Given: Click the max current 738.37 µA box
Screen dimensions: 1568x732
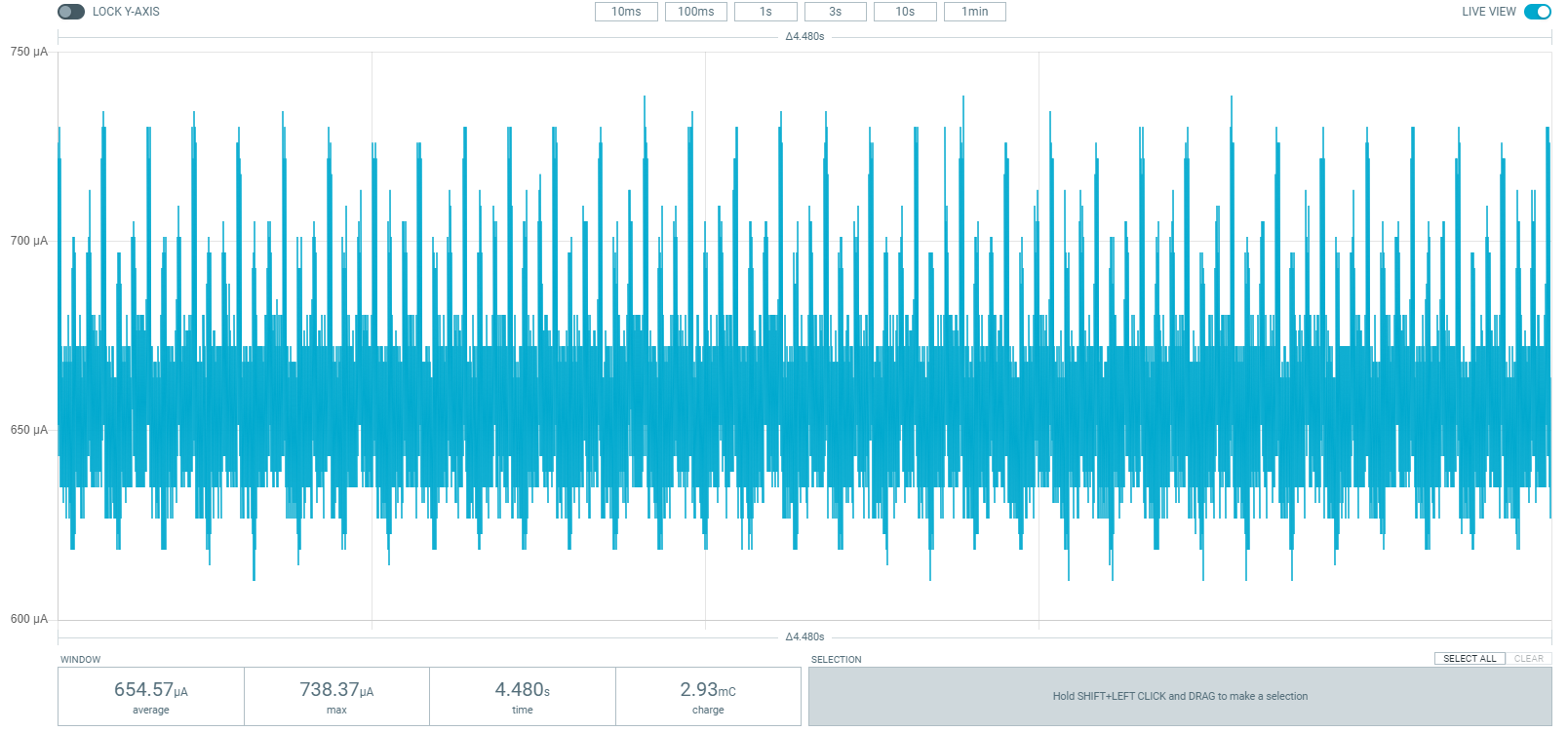Looking at the screenshot, I should pyautogui.click(x=336, y=696).
